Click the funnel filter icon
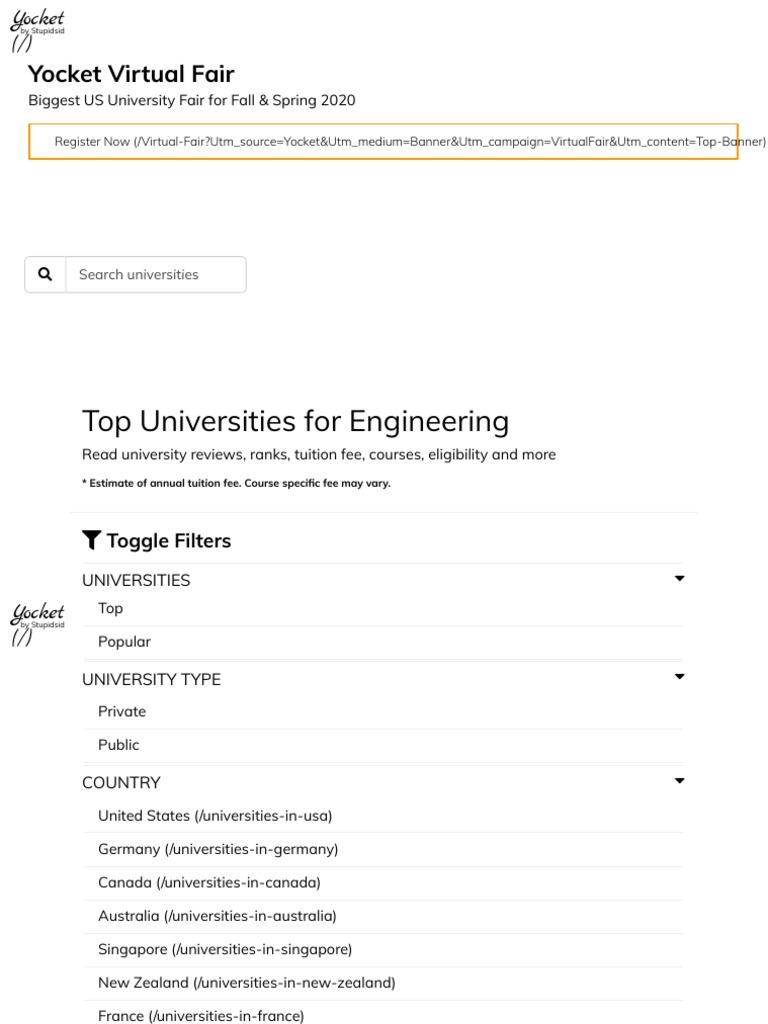 pos(91,541)
